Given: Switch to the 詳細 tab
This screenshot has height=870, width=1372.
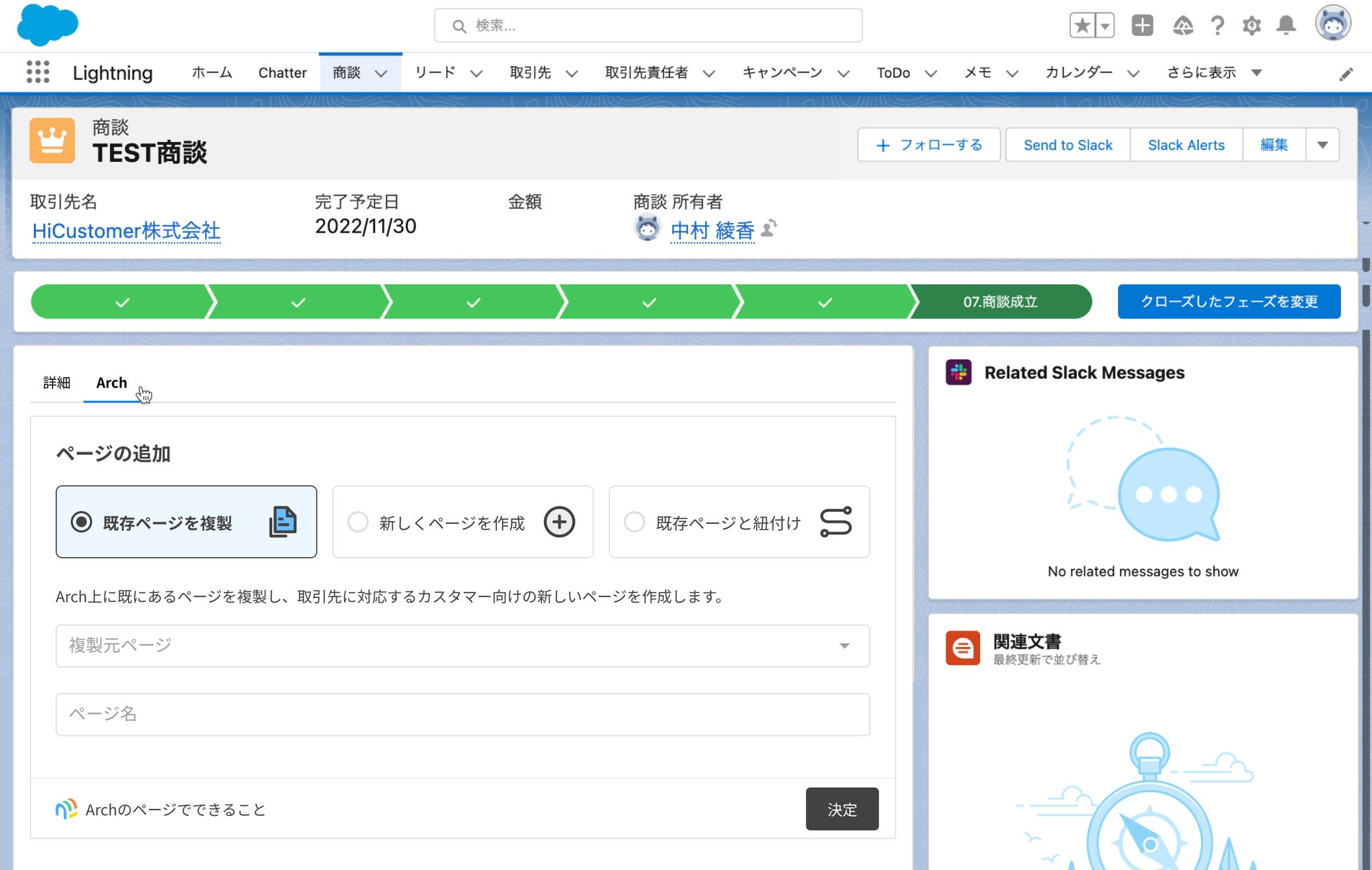Looking at the screenshot, I should (x=56, y=383).
